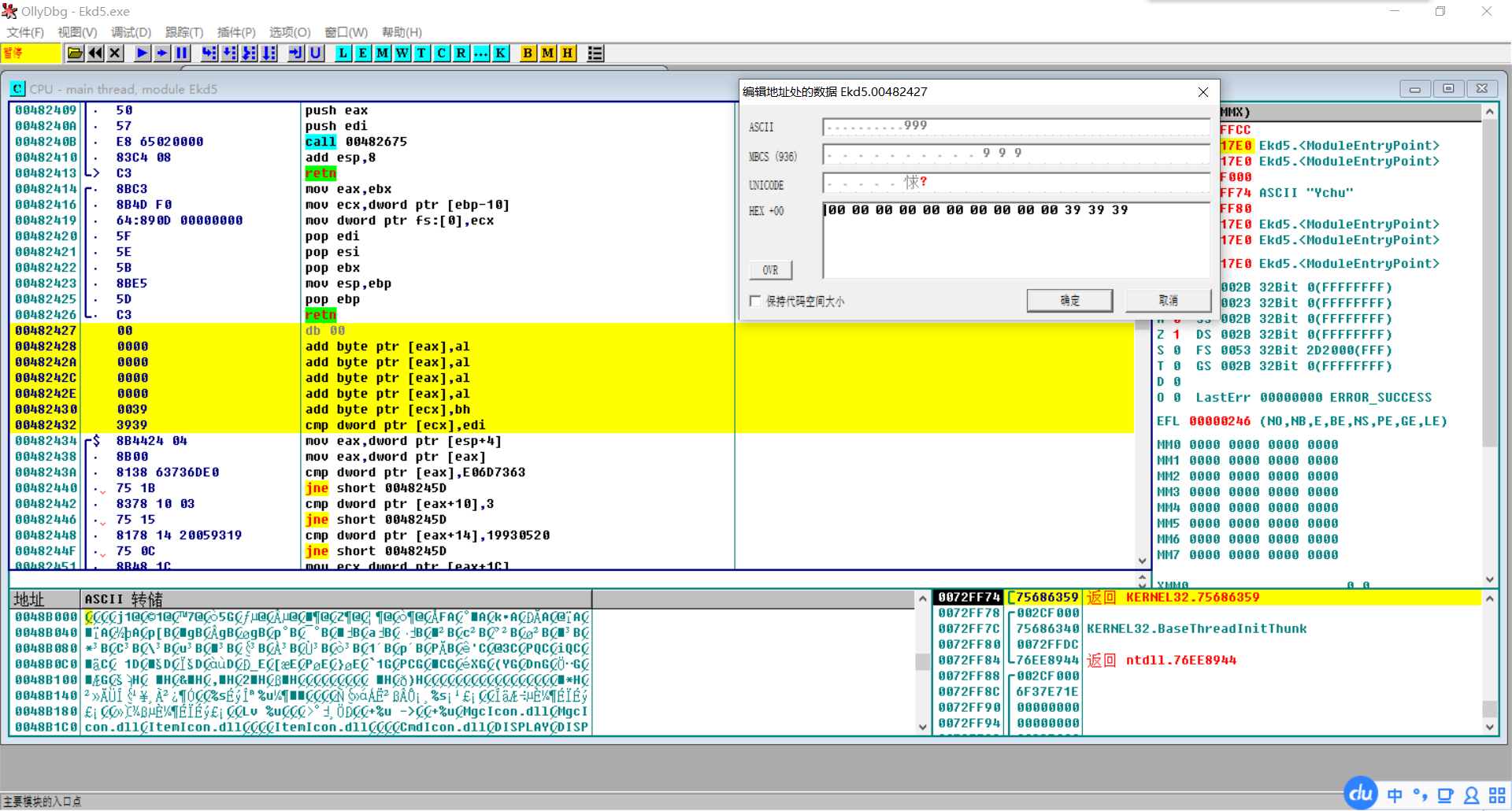Cancel the edit with 取消 button
Screen dimensions: 1512x811
(x=1168, y=300)
